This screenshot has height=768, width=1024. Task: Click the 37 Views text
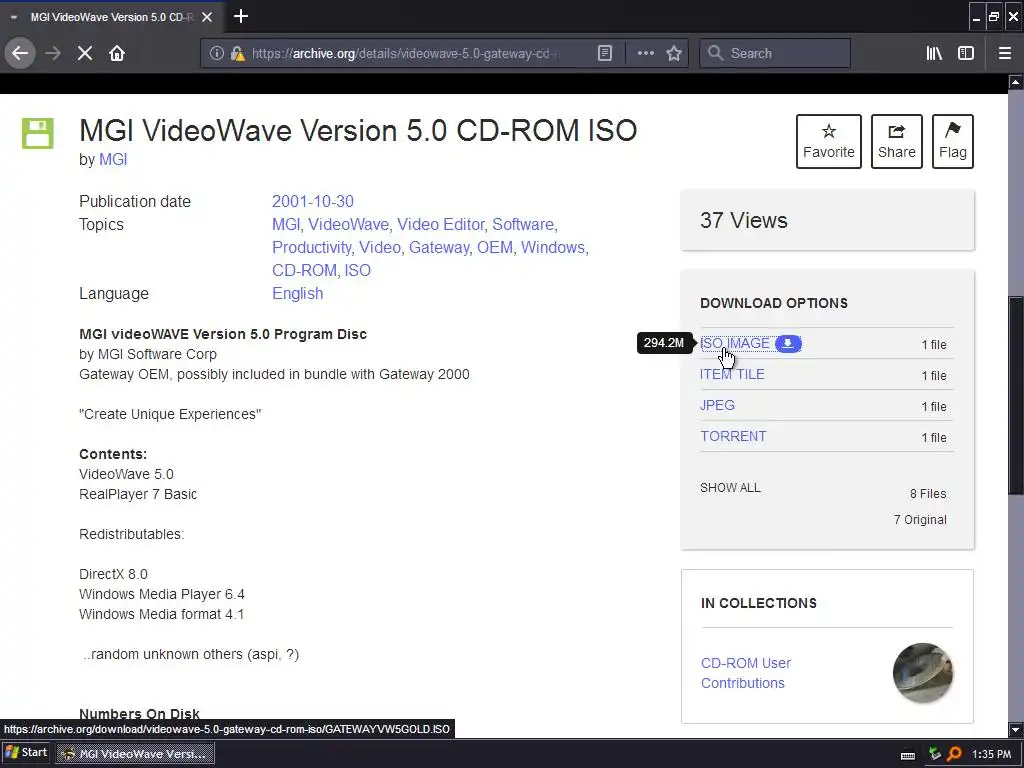click(x=744, y=221)
